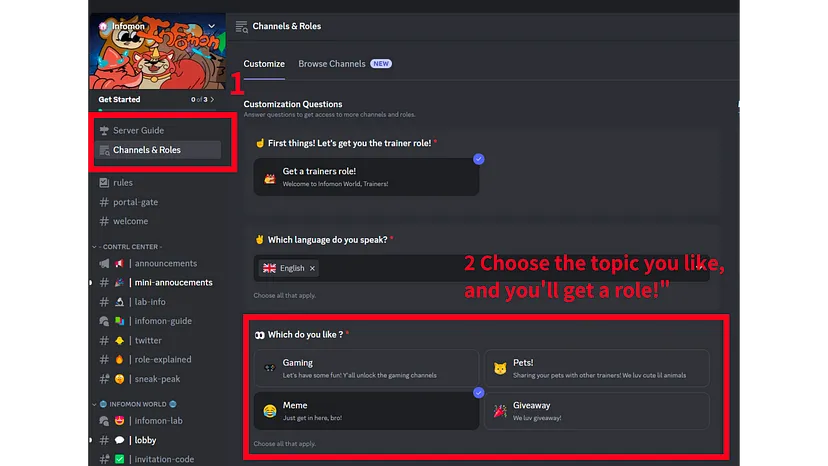Open the rules channel checkbox icon
Viewport: 828px width, 466px height.
[x=104, y=182]
